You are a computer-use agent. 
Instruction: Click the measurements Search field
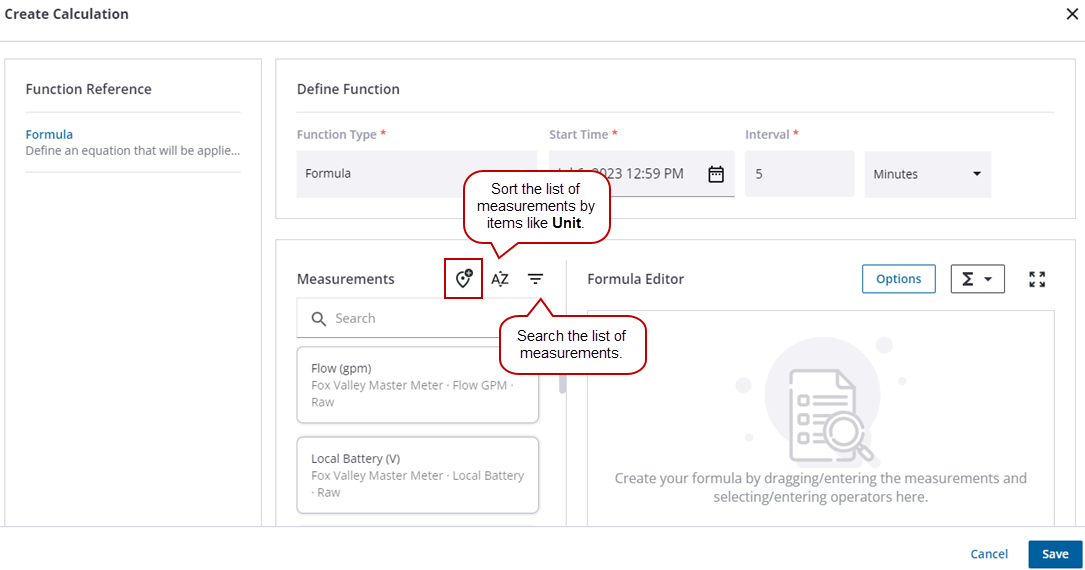coord(400,319)
